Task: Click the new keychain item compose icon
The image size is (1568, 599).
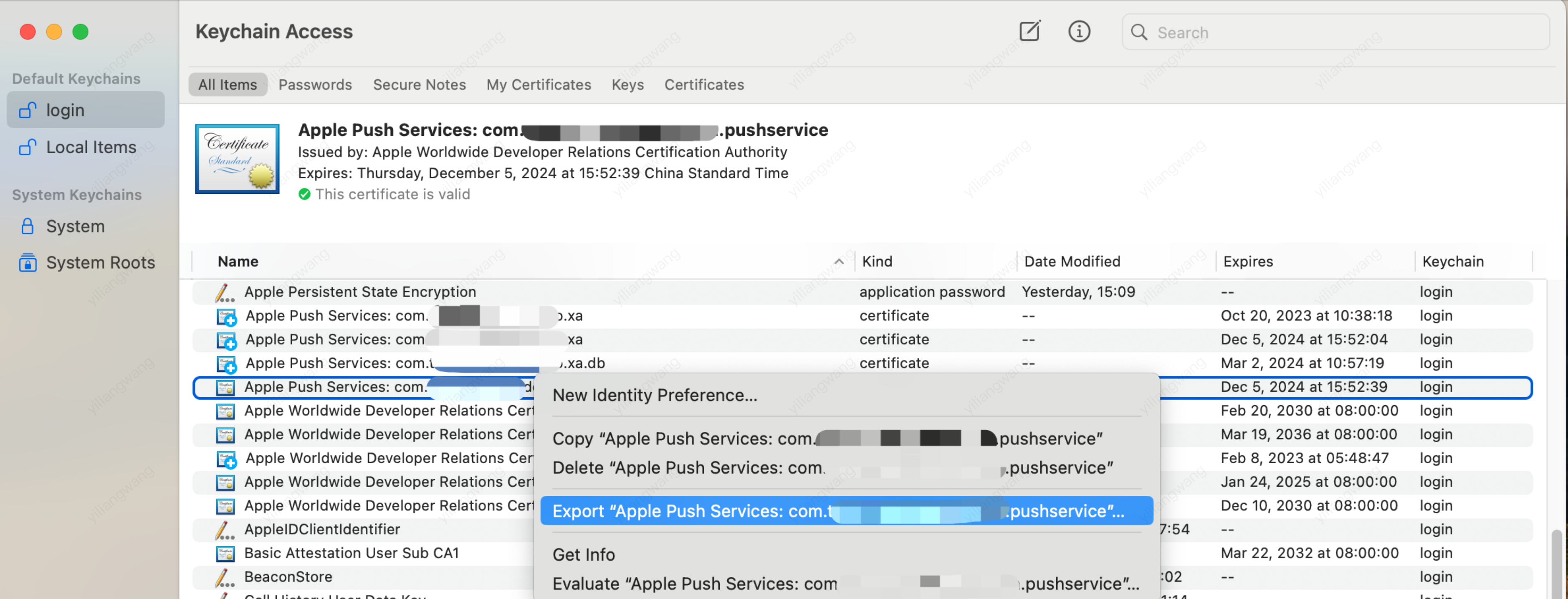Action: [1030, 31]
